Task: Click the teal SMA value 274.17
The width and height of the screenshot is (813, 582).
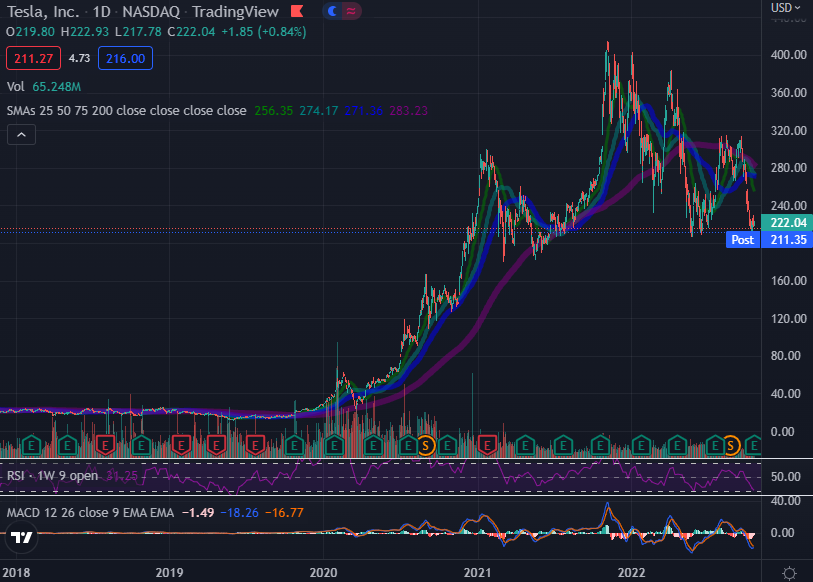Action: 319,110
